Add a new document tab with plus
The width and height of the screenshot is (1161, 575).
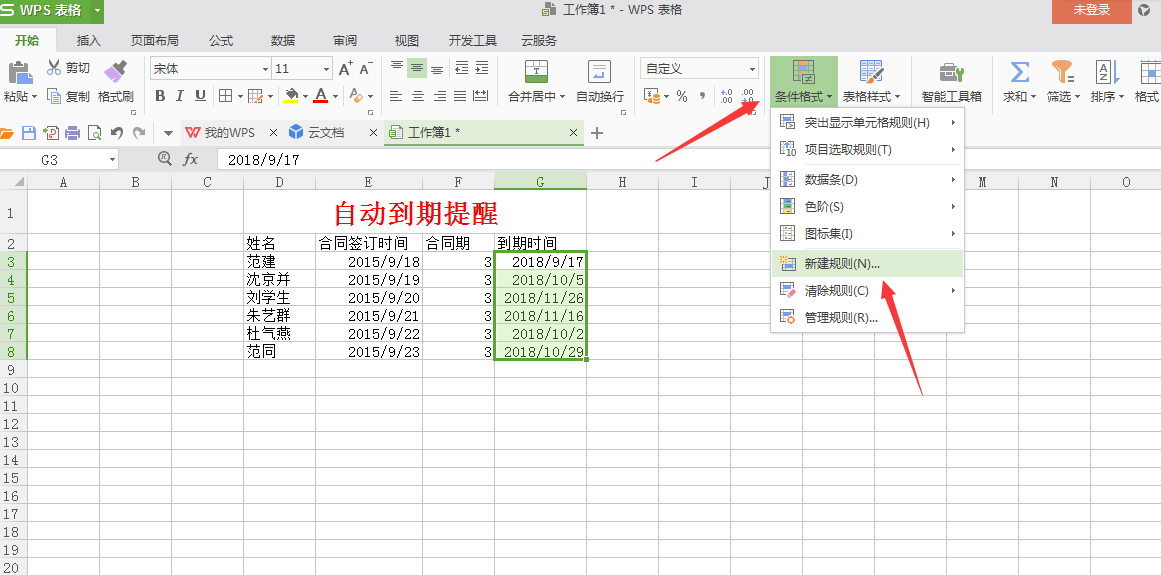click(x=597, y=133)
